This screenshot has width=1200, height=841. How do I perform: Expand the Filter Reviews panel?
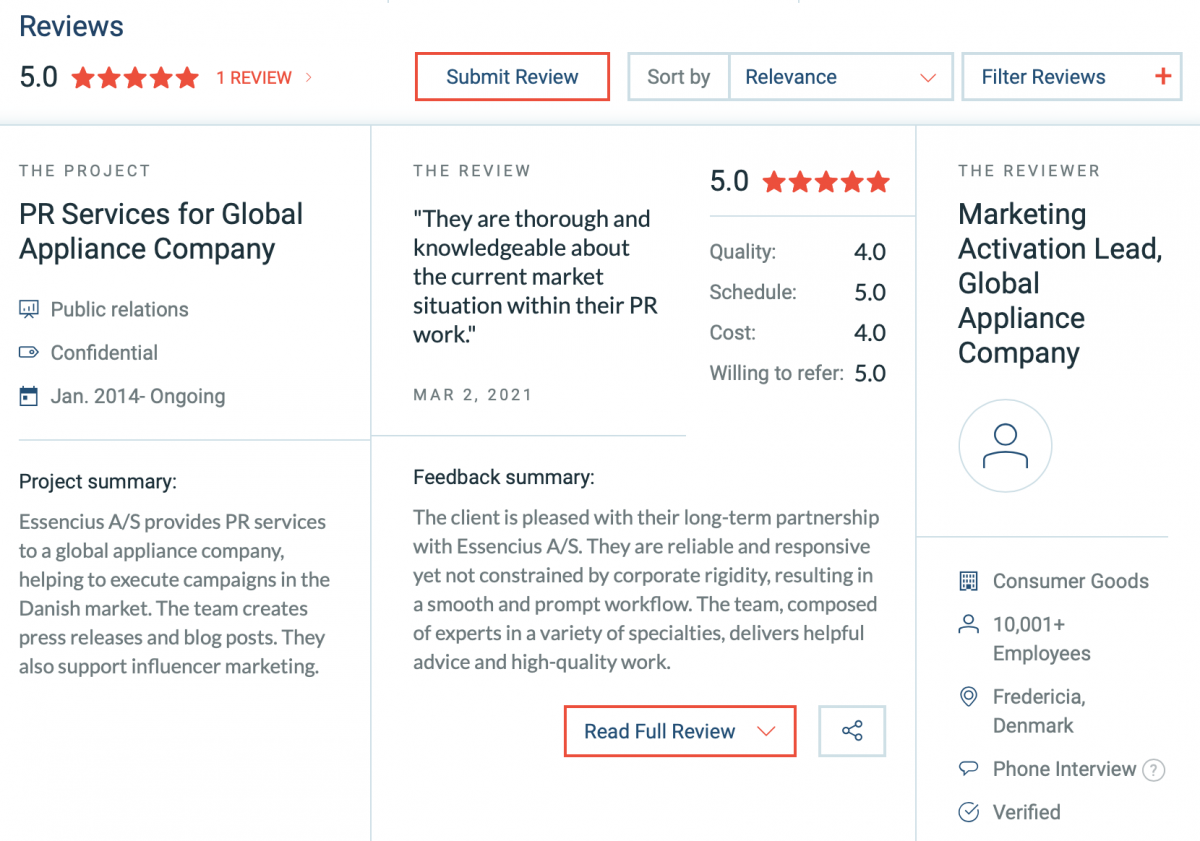coord(1072,77)
